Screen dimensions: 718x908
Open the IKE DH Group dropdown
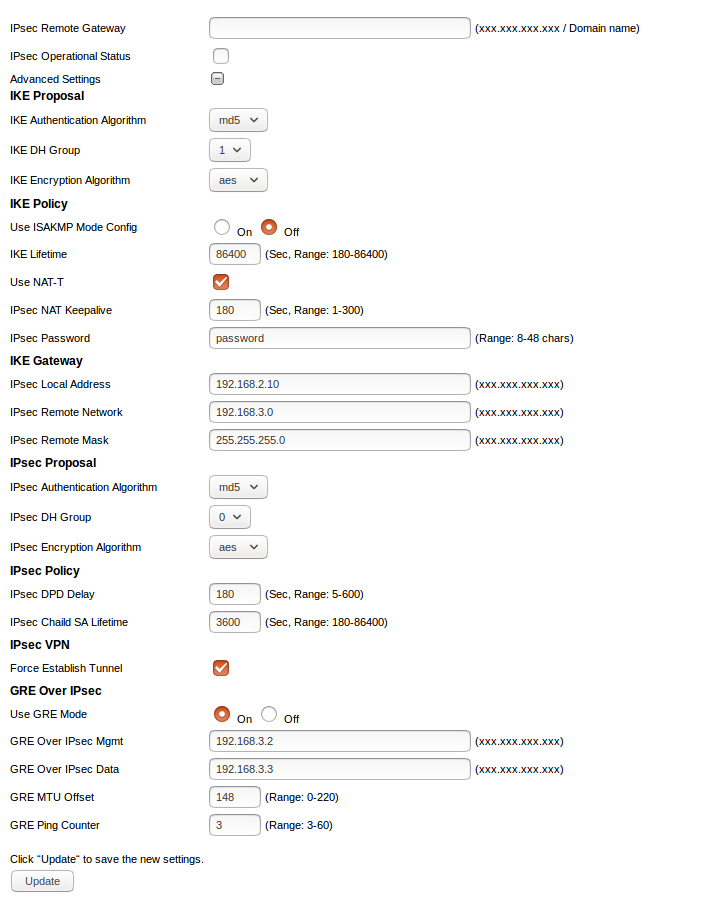[229, 150]
